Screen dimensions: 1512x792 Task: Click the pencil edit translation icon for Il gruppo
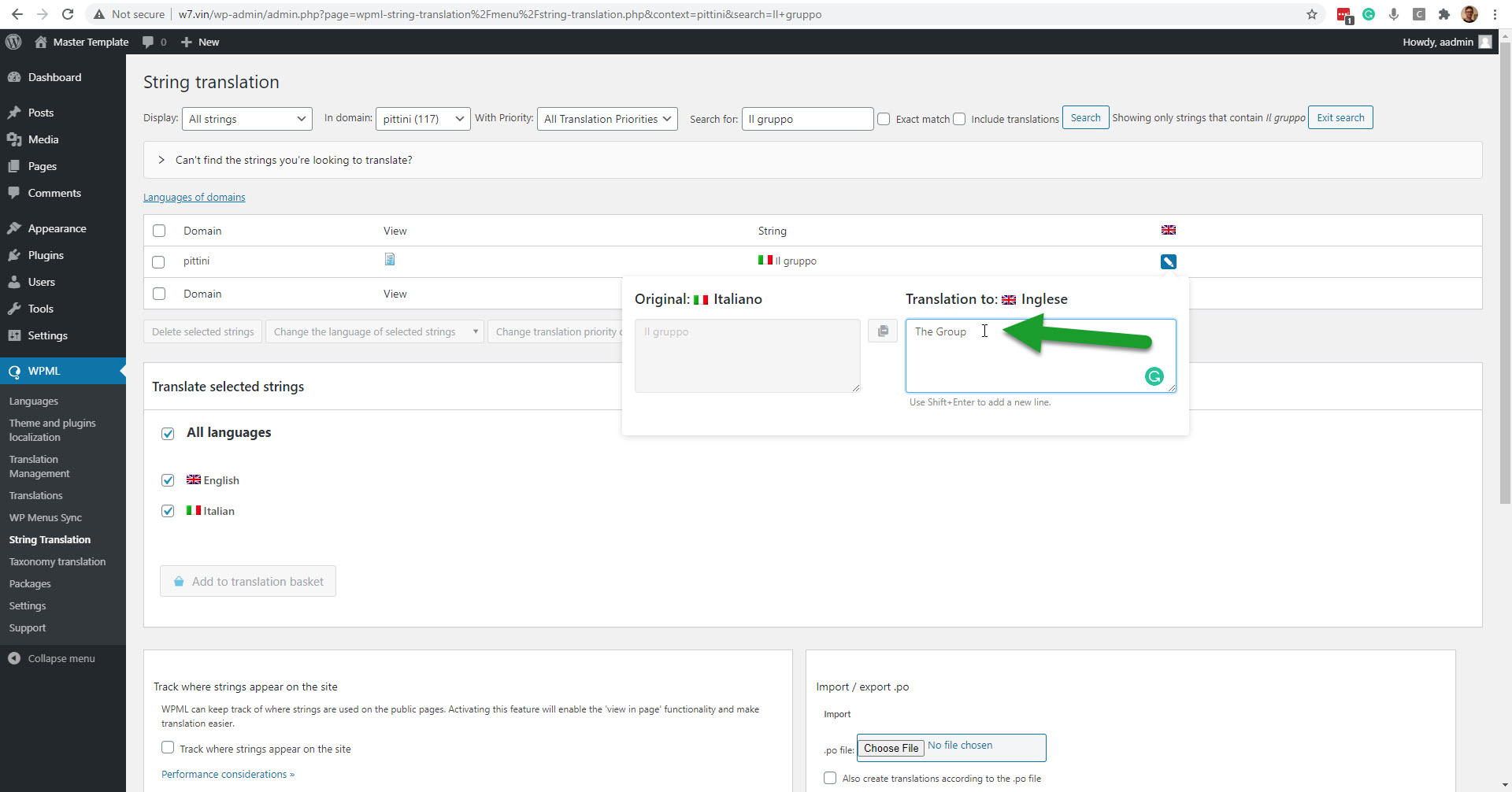coord(1169,261)
